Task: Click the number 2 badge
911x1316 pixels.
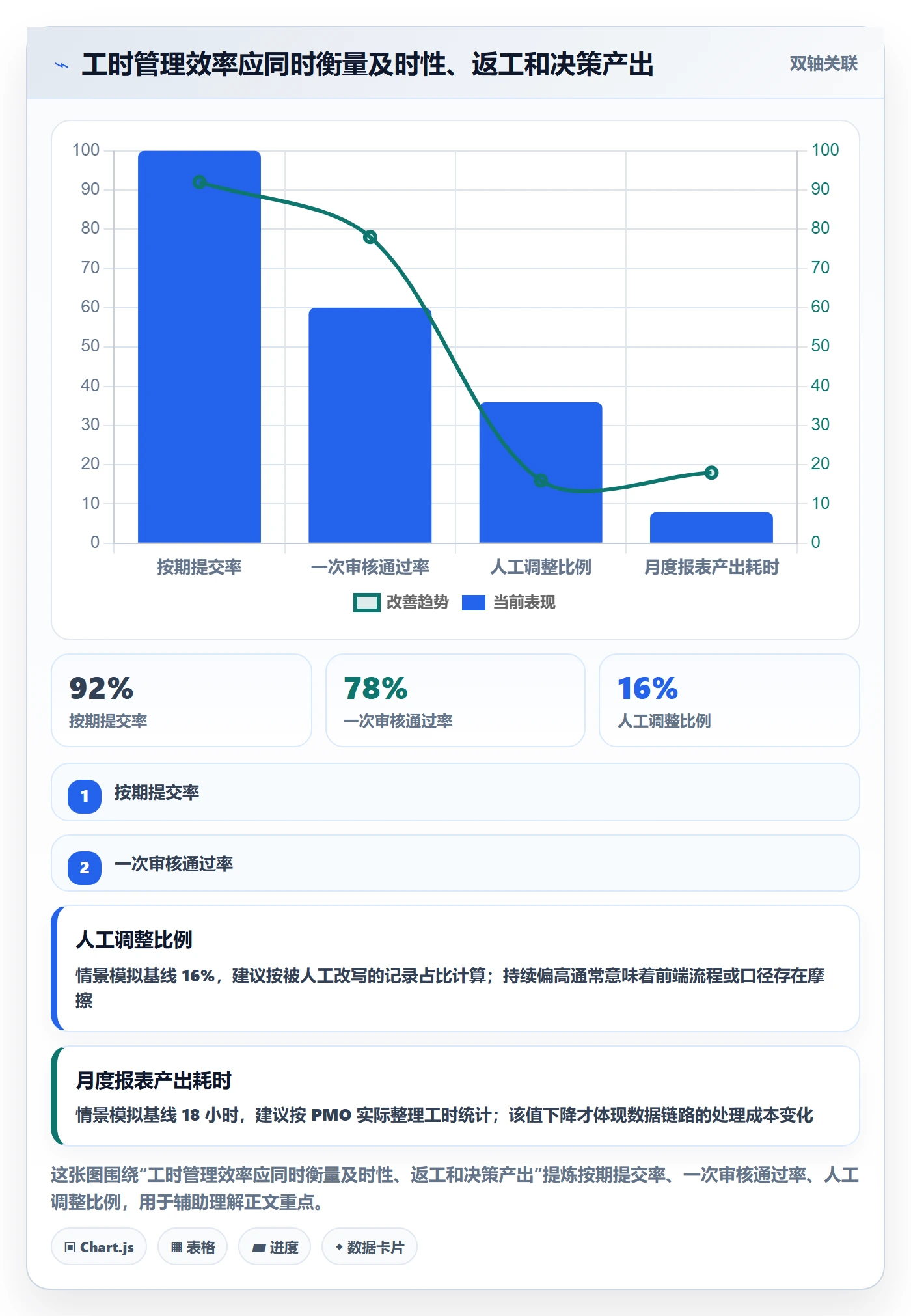Action: click(x=85, y=868)
